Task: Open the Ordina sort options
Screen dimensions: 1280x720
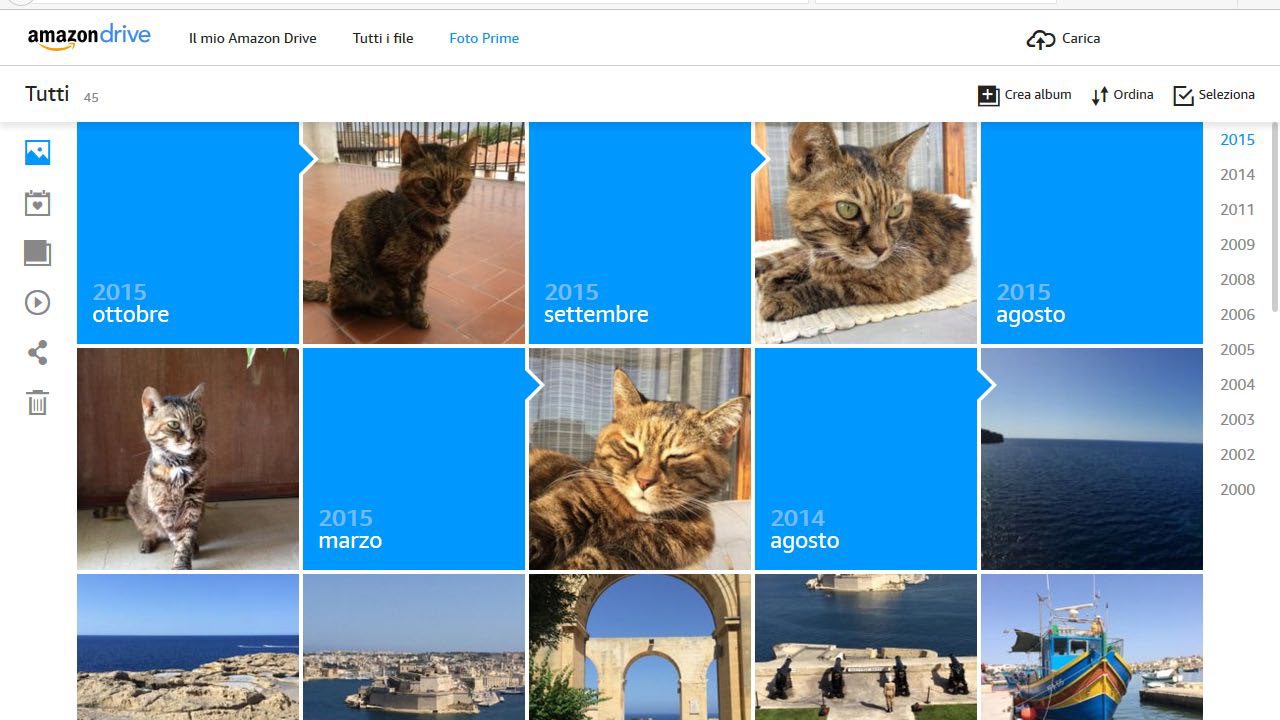Action: point(1122,95)
